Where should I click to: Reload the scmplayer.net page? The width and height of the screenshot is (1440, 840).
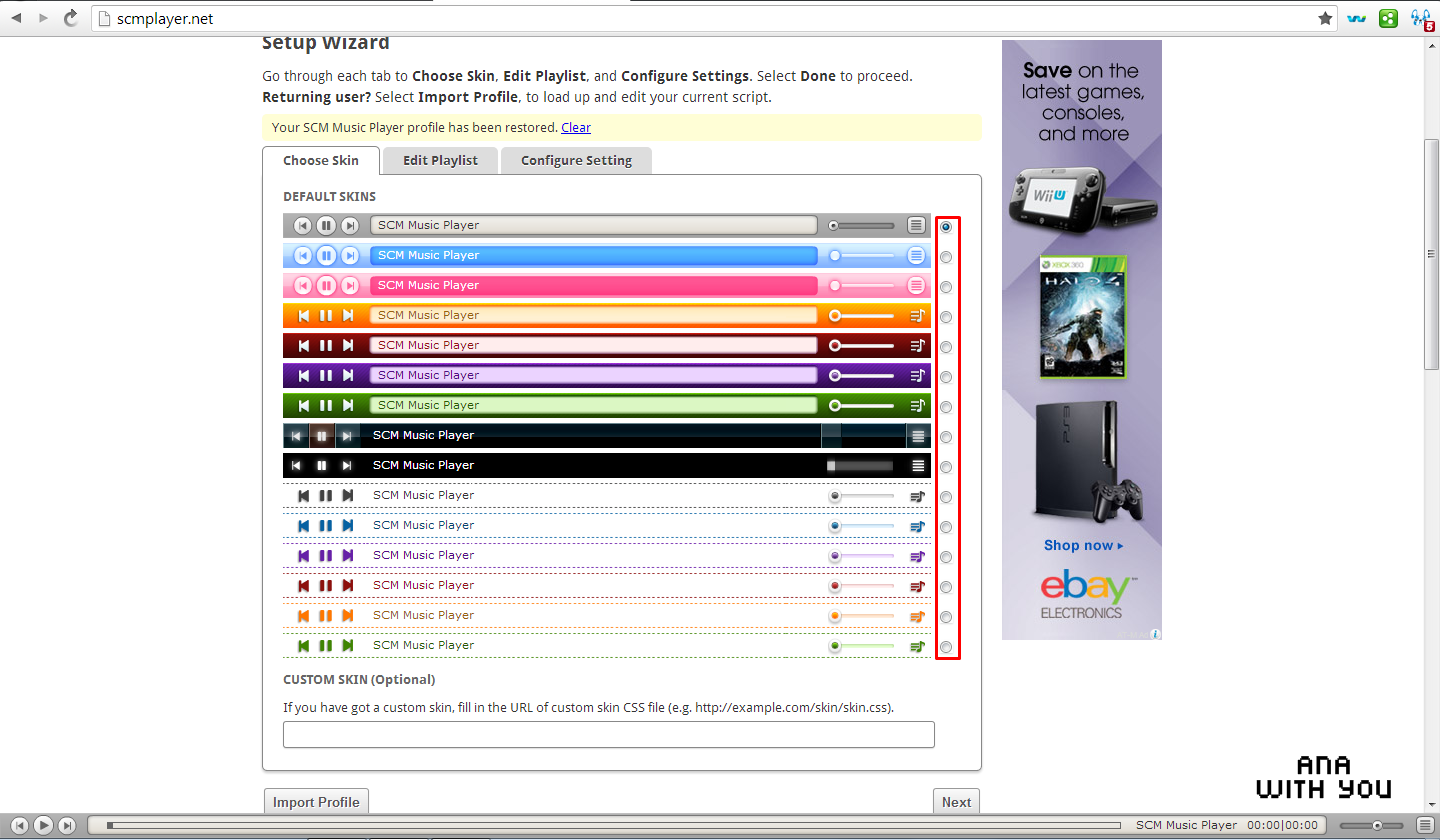pyautogui.click(x=71, y=18)
